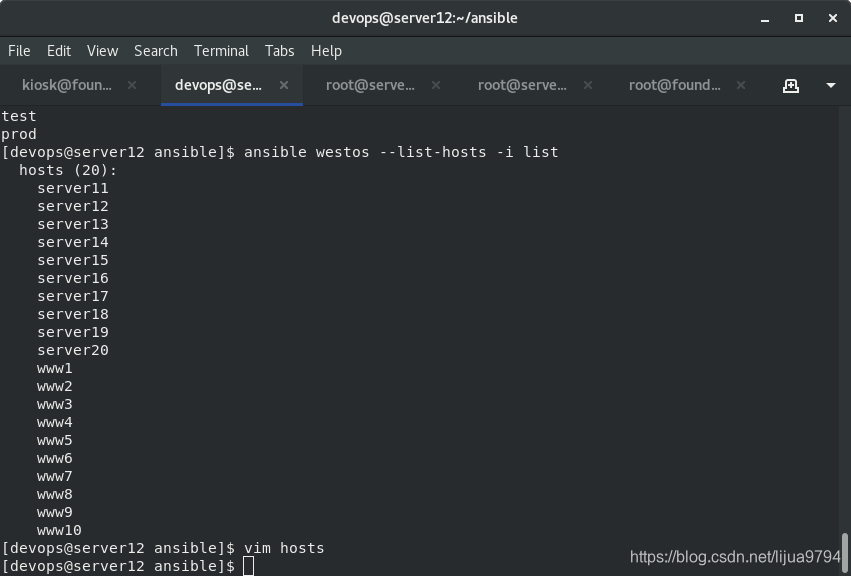Click the server19 host entry
Image resolution: width=851 pixels, height=576 pixels.
pos(73,332)
